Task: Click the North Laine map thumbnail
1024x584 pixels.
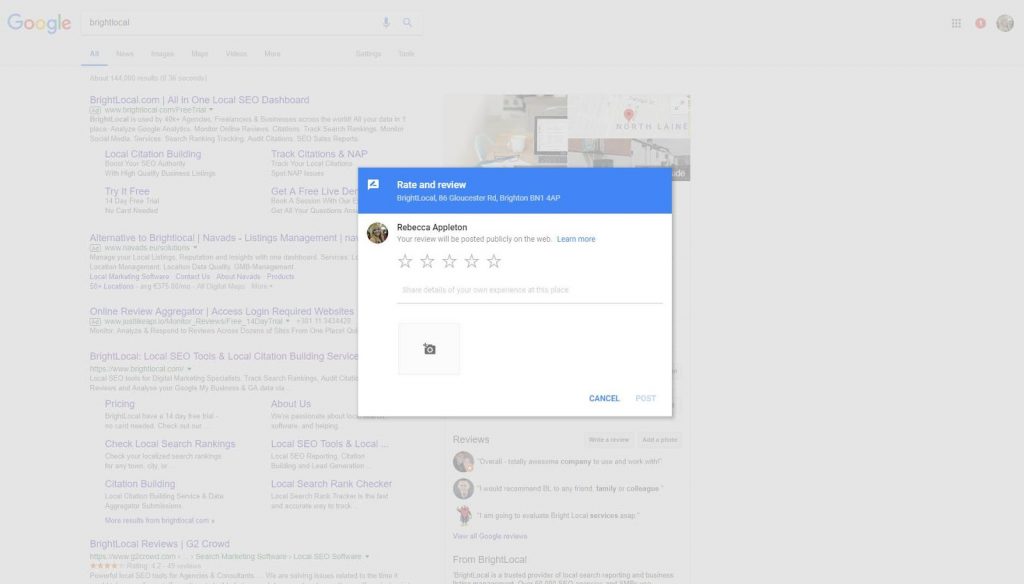Action: pos(628,116)
